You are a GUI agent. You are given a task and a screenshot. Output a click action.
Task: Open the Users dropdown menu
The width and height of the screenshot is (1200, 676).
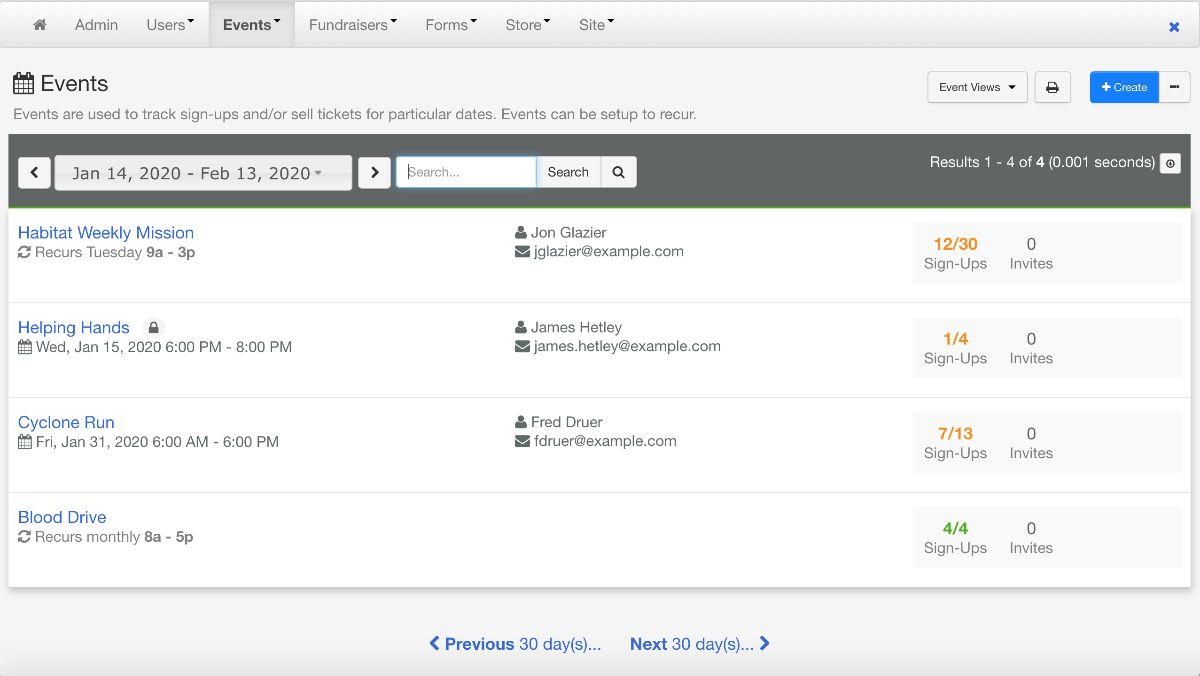(170, 25)
